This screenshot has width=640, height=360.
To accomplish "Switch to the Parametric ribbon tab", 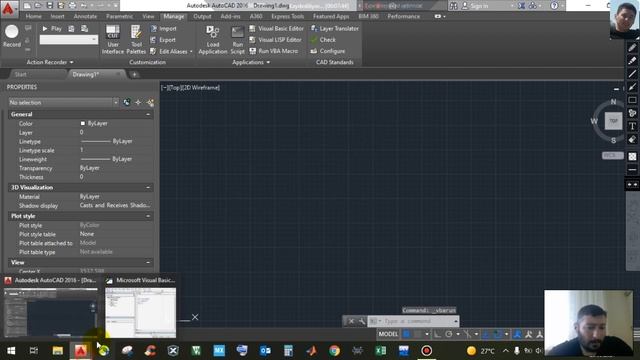I will 120,16.
